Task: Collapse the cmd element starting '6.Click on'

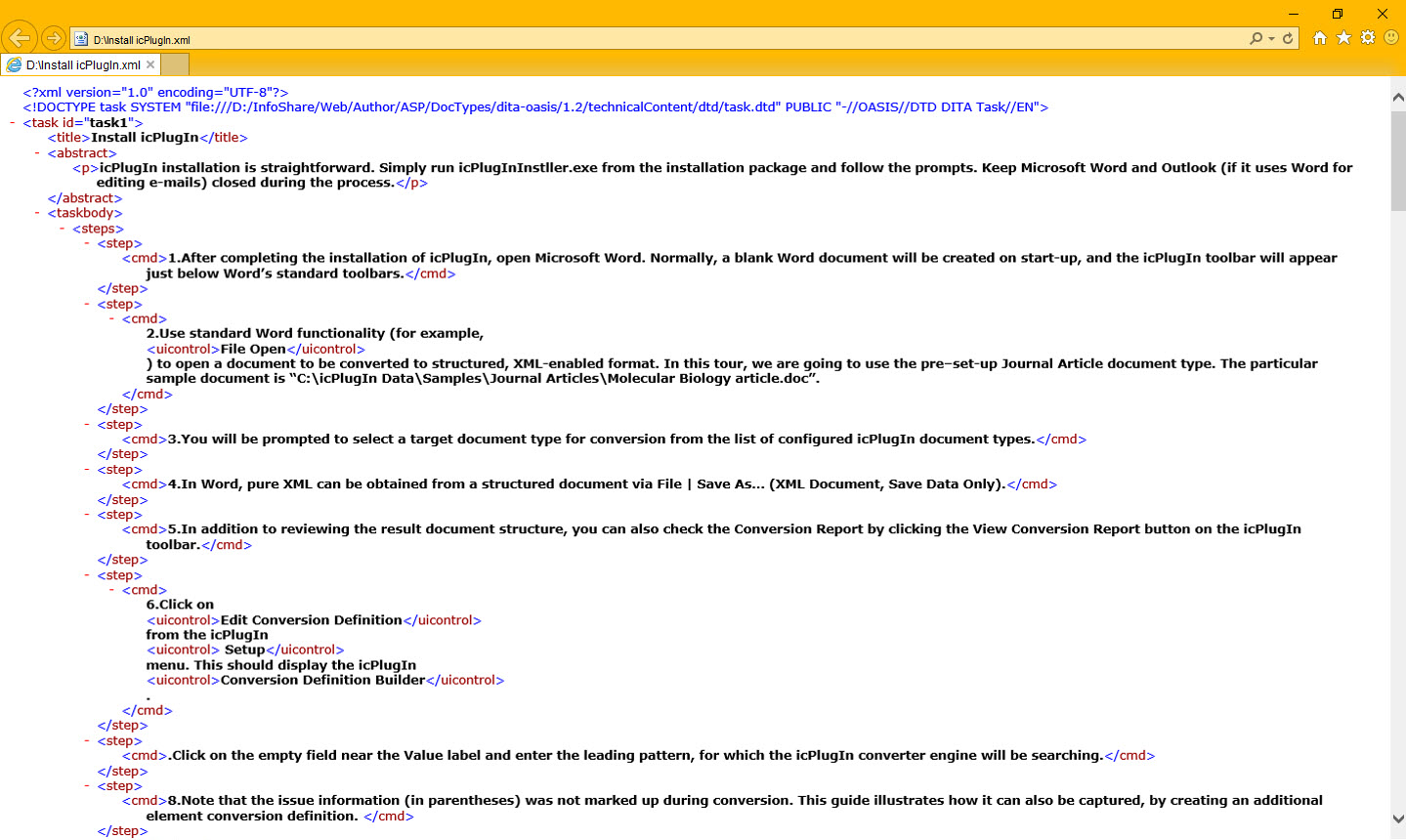Action: click(111, 590)
